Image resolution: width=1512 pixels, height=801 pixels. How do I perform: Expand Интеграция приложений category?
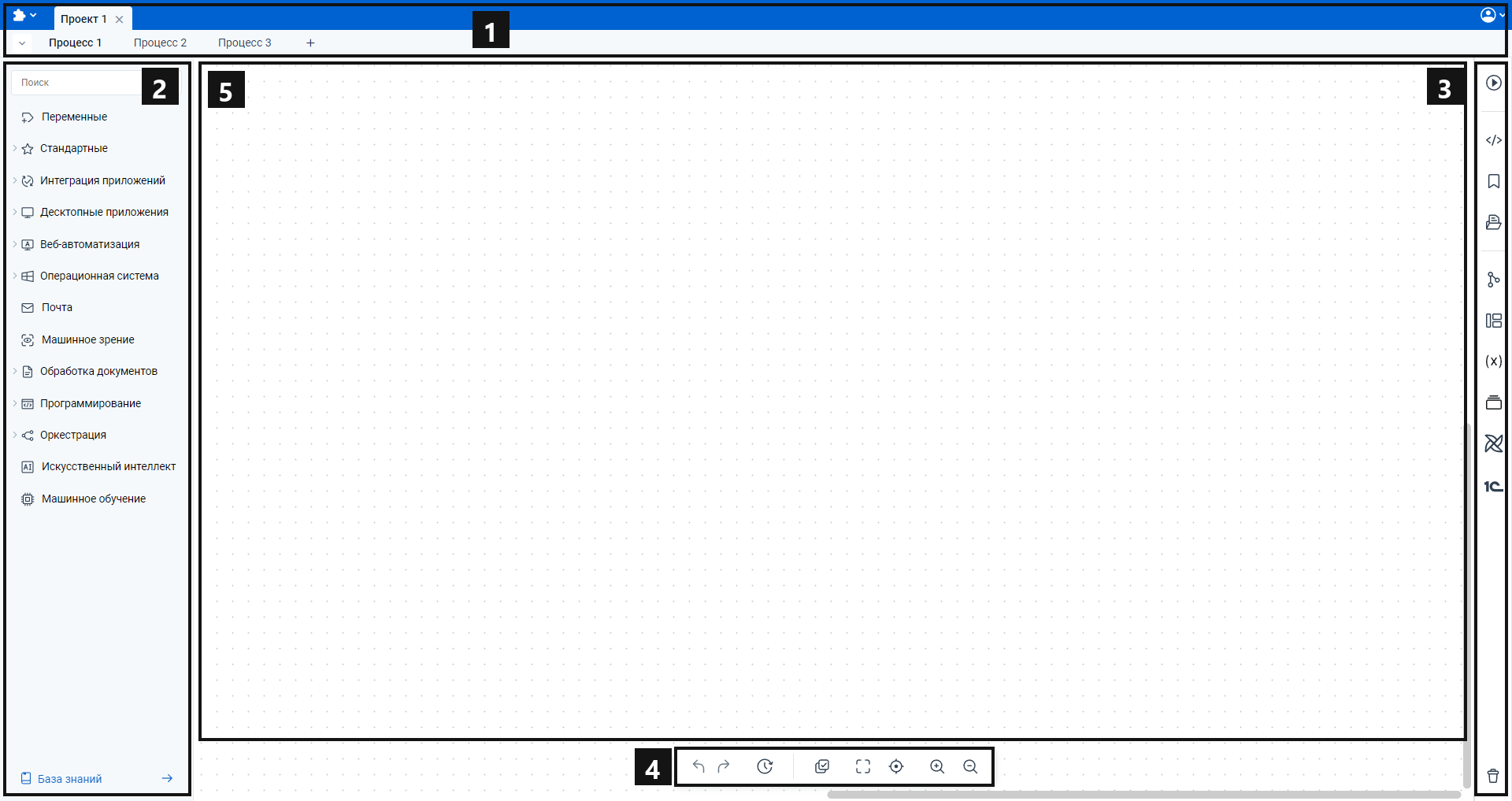click(x=15, y=180)
